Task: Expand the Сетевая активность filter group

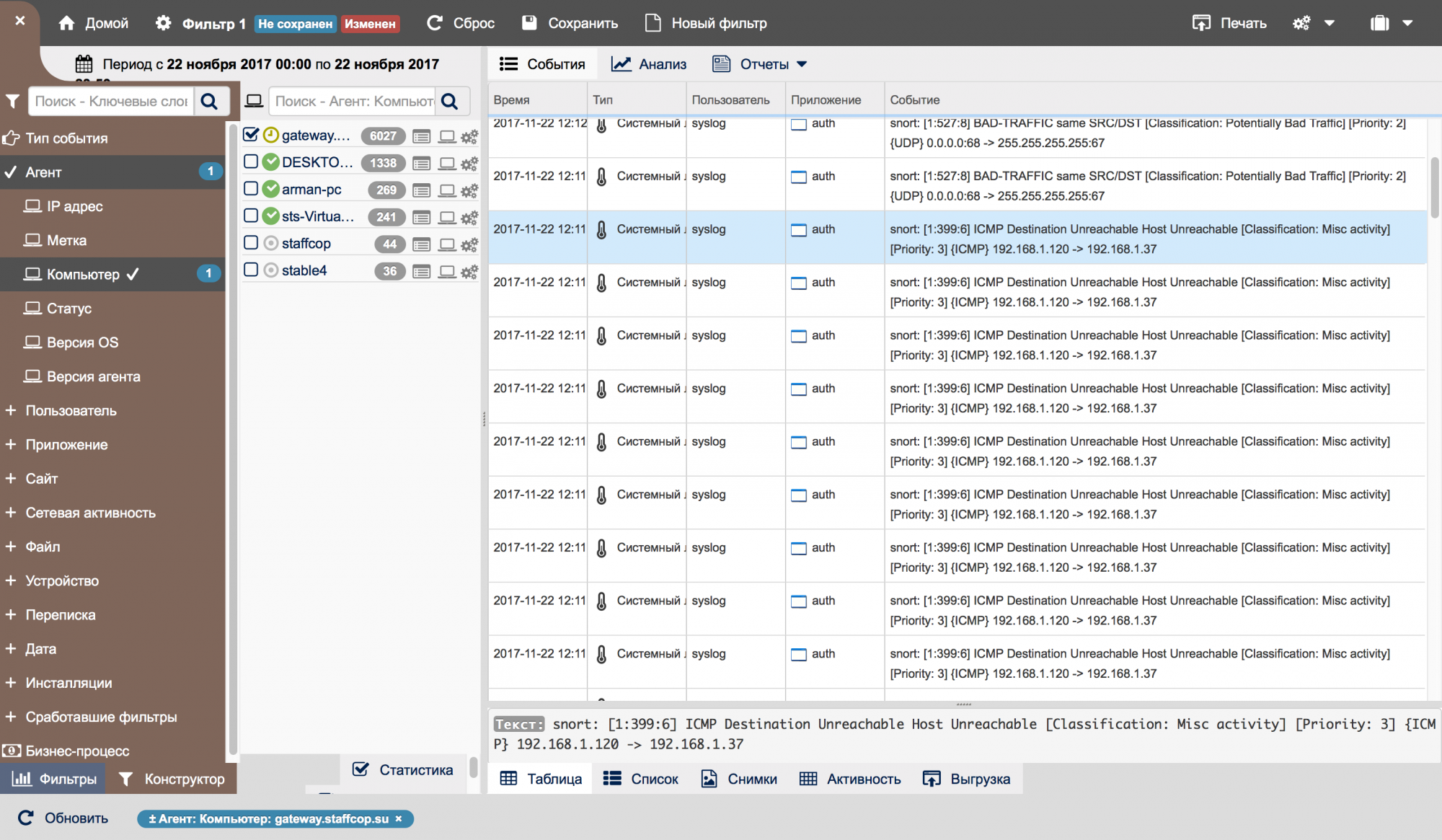Action: (90, 513)
